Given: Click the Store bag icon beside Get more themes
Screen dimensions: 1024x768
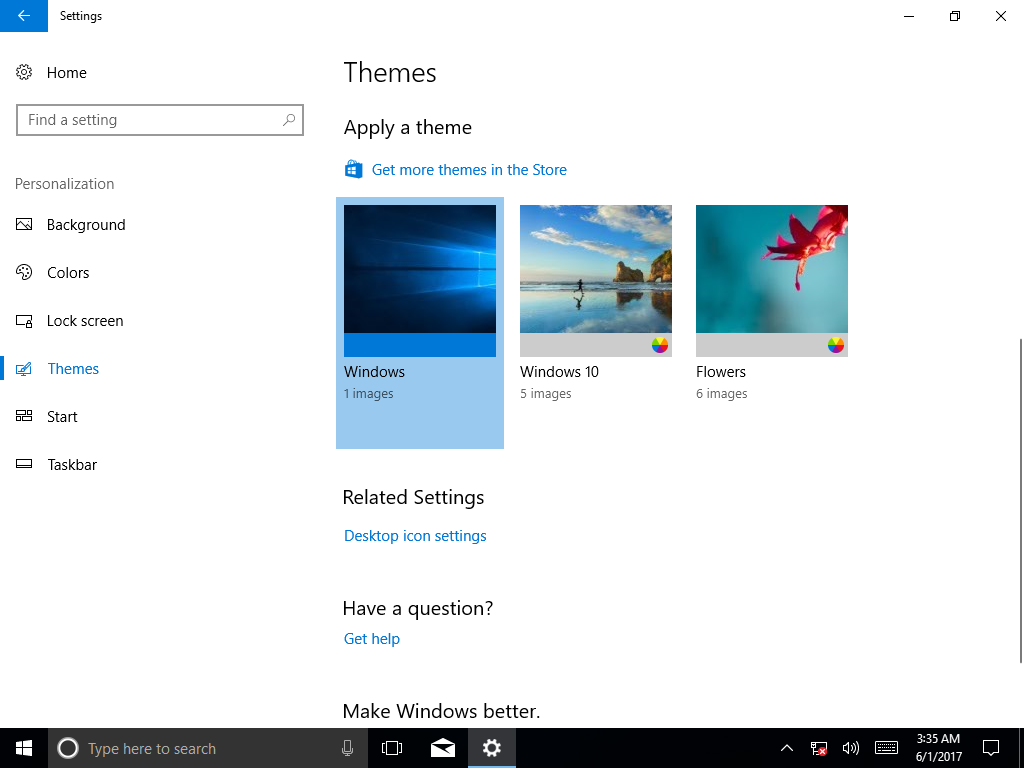Looking at the screenshot, I should click(353, 169).
